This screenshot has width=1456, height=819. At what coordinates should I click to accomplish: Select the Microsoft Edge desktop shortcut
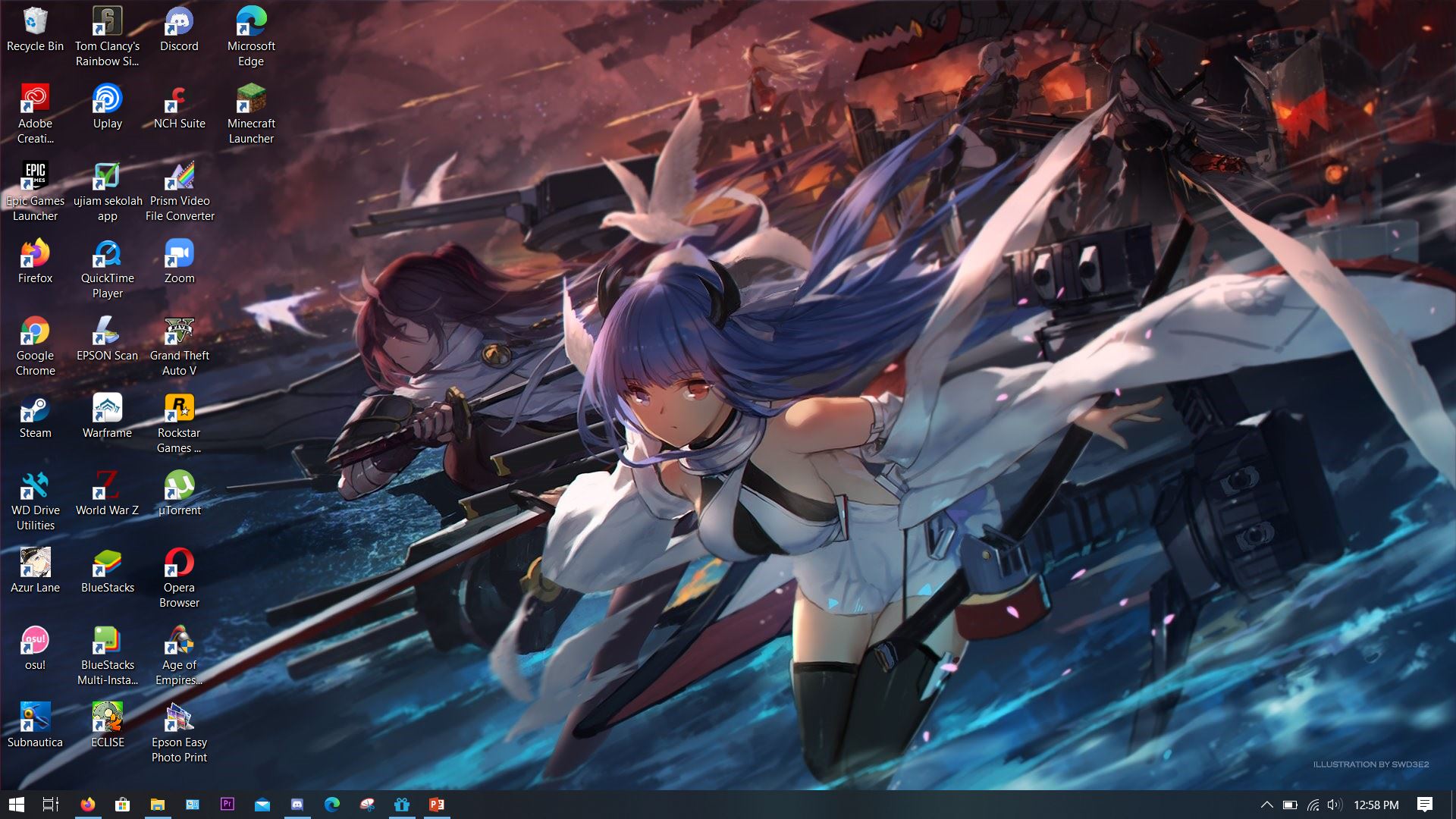coord(251,36)
